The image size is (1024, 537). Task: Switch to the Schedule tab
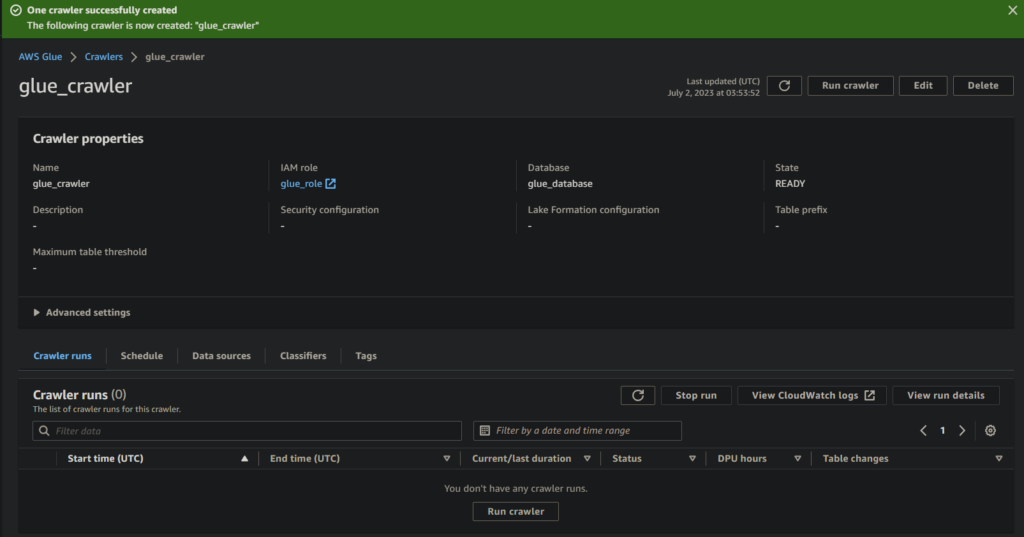[141, 356]
